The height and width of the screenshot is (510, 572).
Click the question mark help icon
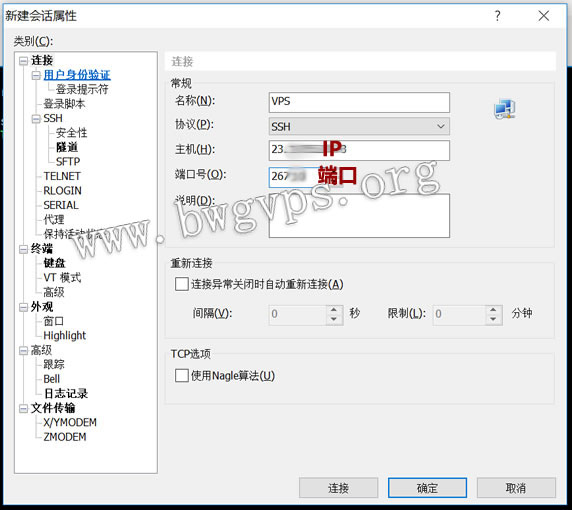point(497,16)
